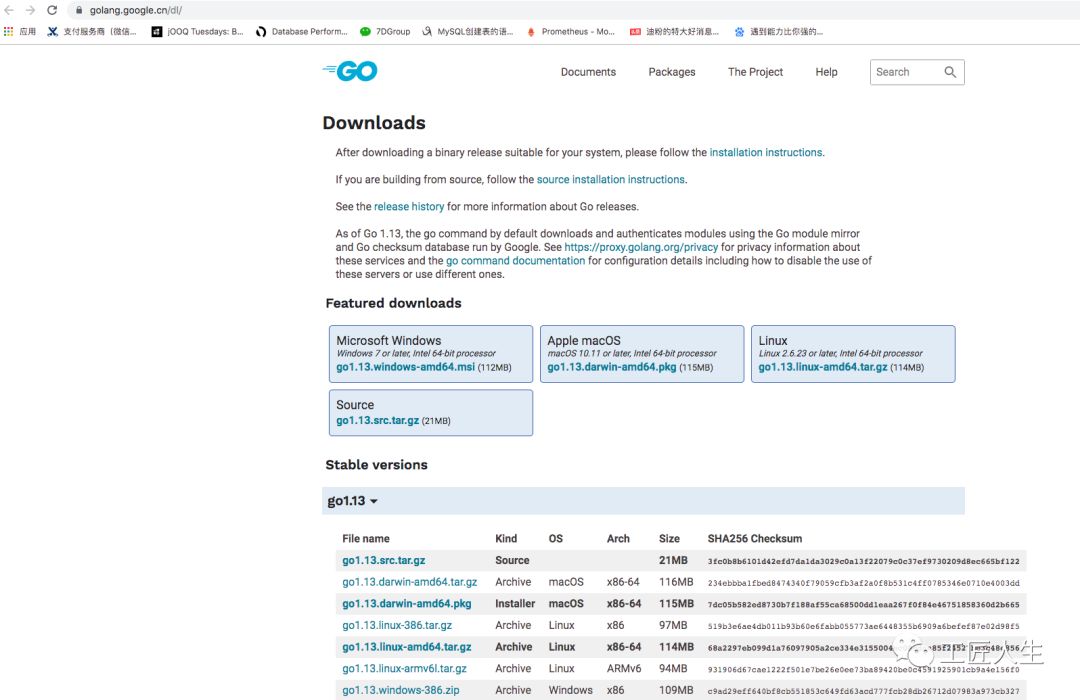Open The Project menu
This screenshot has width=1080, height=700.
(756, 72)
